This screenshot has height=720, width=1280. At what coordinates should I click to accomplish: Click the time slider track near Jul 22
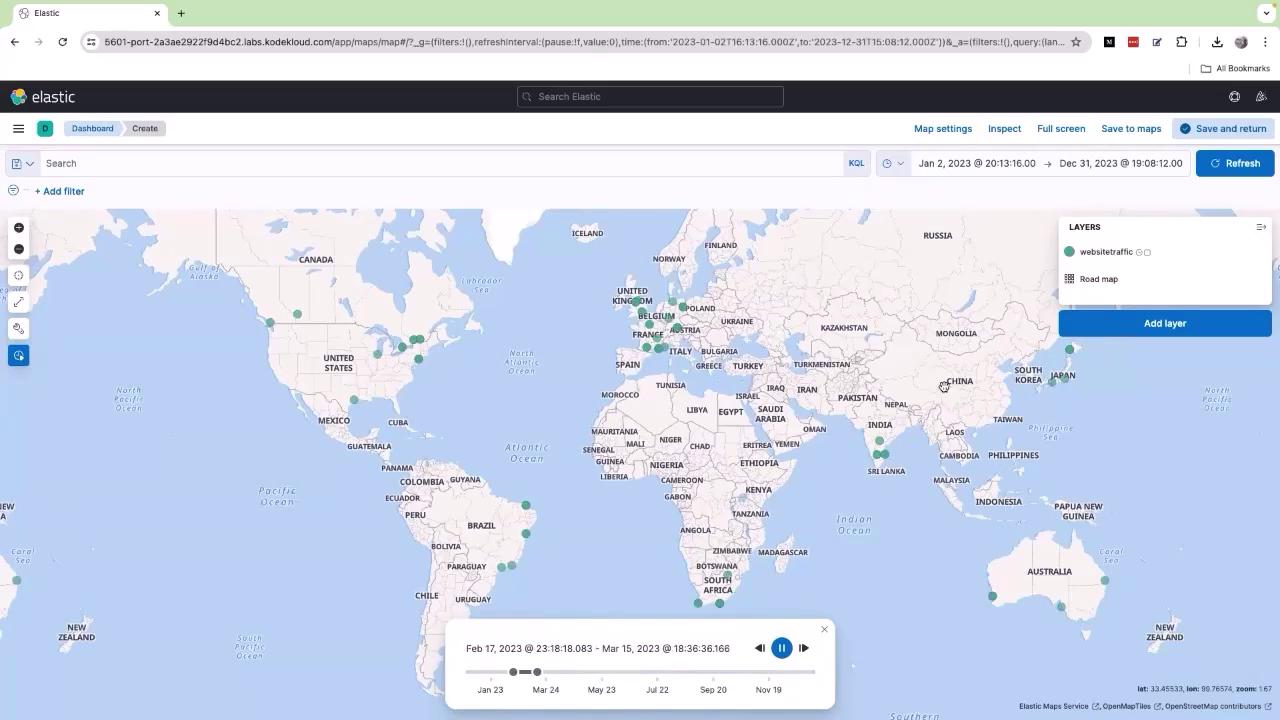click(x=657, y=672)
